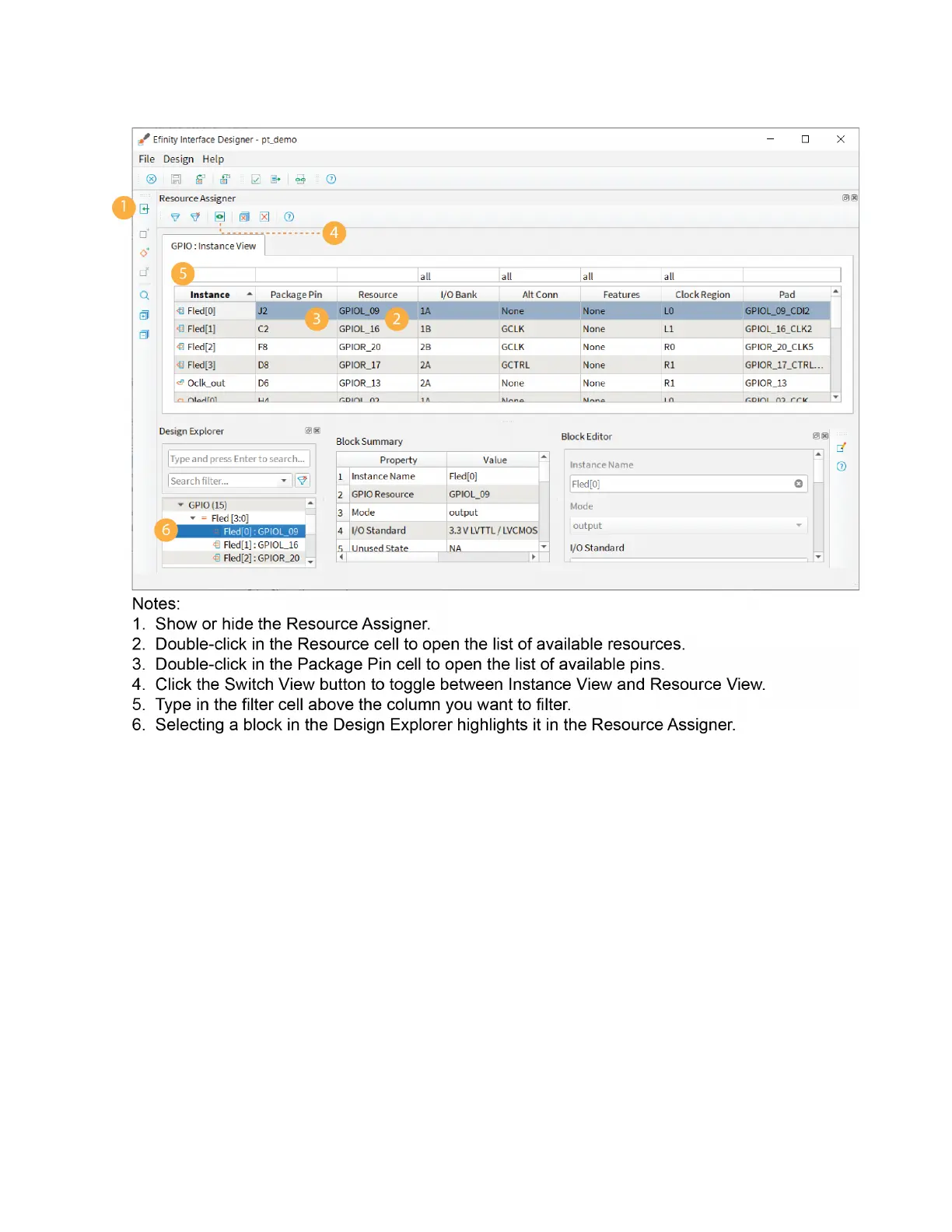Select the GPIO : Instance View tab
This screenshot has height=1232, width=952.
213,246
